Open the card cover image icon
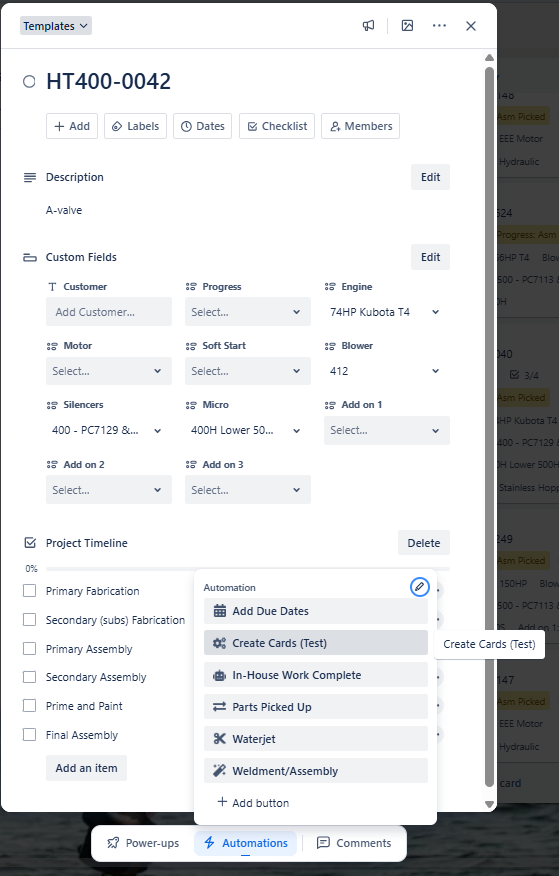Image resolution: width=559 pixels, height=876 pixels. [408, 26]
